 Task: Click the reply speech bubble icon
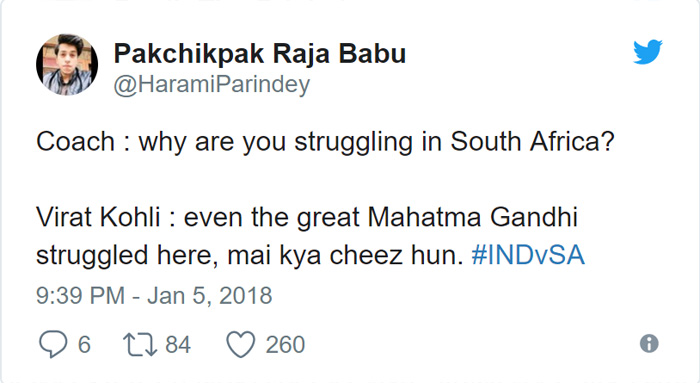point(53,344)
